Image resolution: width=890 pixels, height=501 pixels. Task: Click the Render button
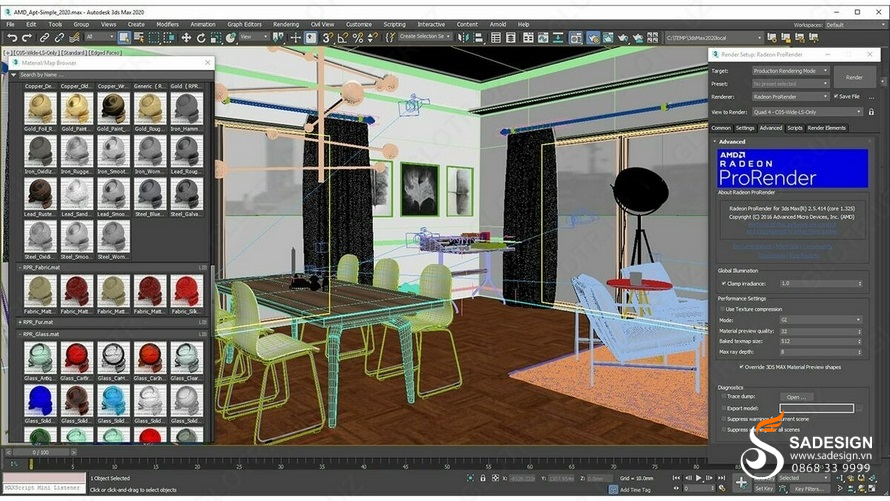coord(854,77)
